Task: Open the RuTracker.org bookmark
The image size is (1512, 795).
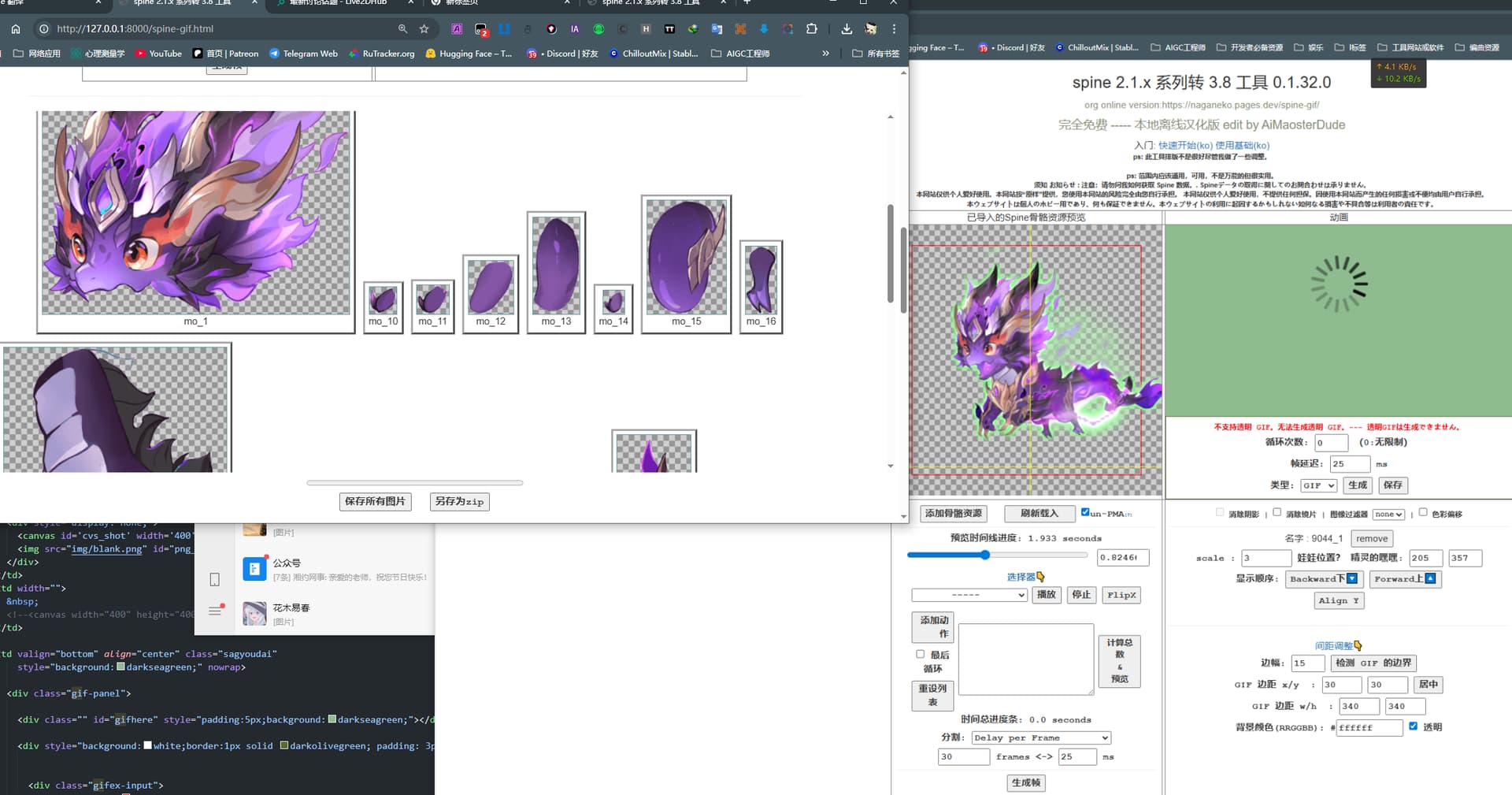Action: (381, 54)
